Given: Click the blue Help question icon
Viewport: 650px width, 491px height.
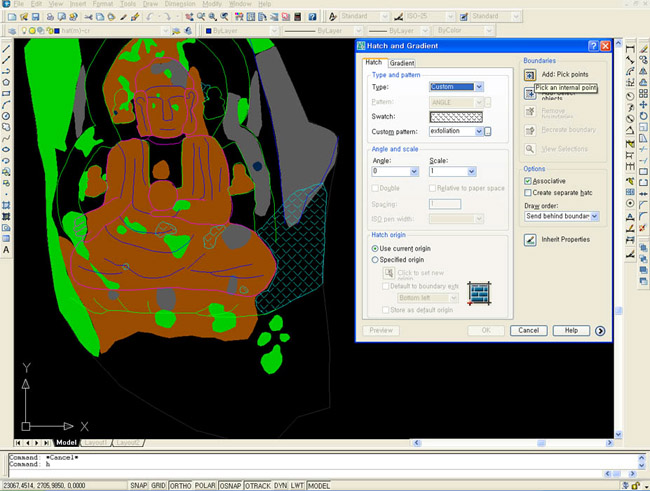Looking at the screenshot, I should [x=313, y=17].
